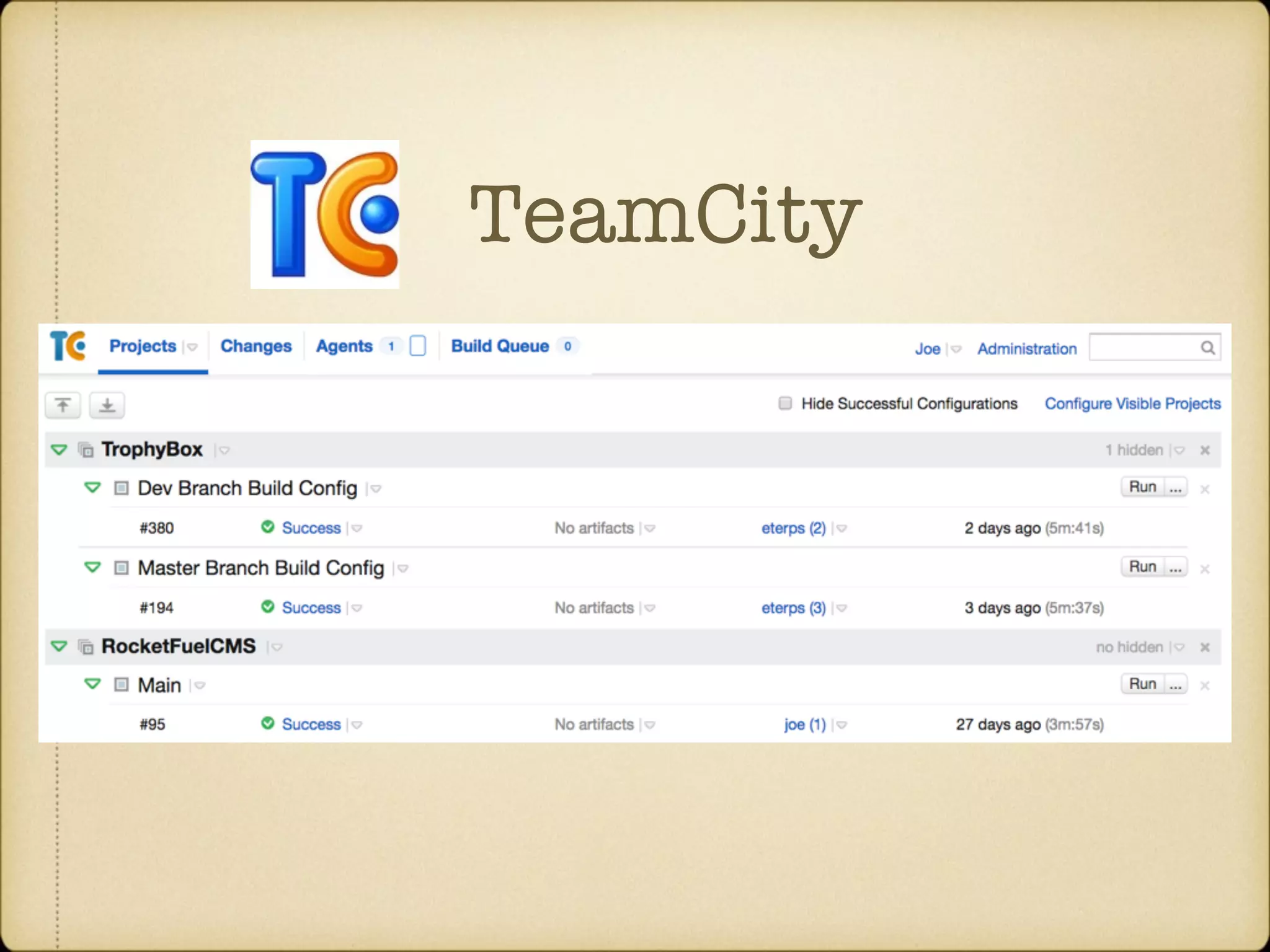The height and width of the screenshot is (952, 1270).
Task: Collapse the Main build configuration
Action: 92,684
